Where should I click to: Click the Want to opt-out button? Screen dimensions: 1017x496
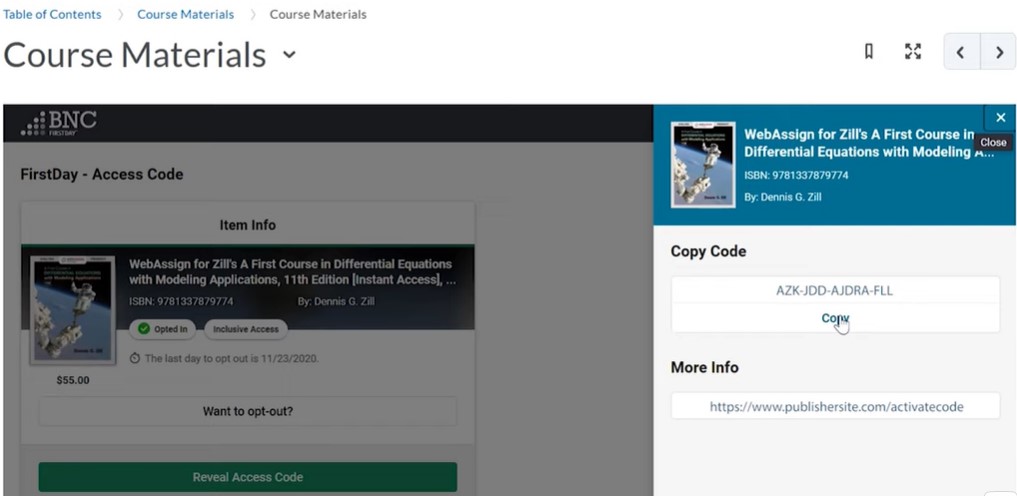tap(247, 411)
